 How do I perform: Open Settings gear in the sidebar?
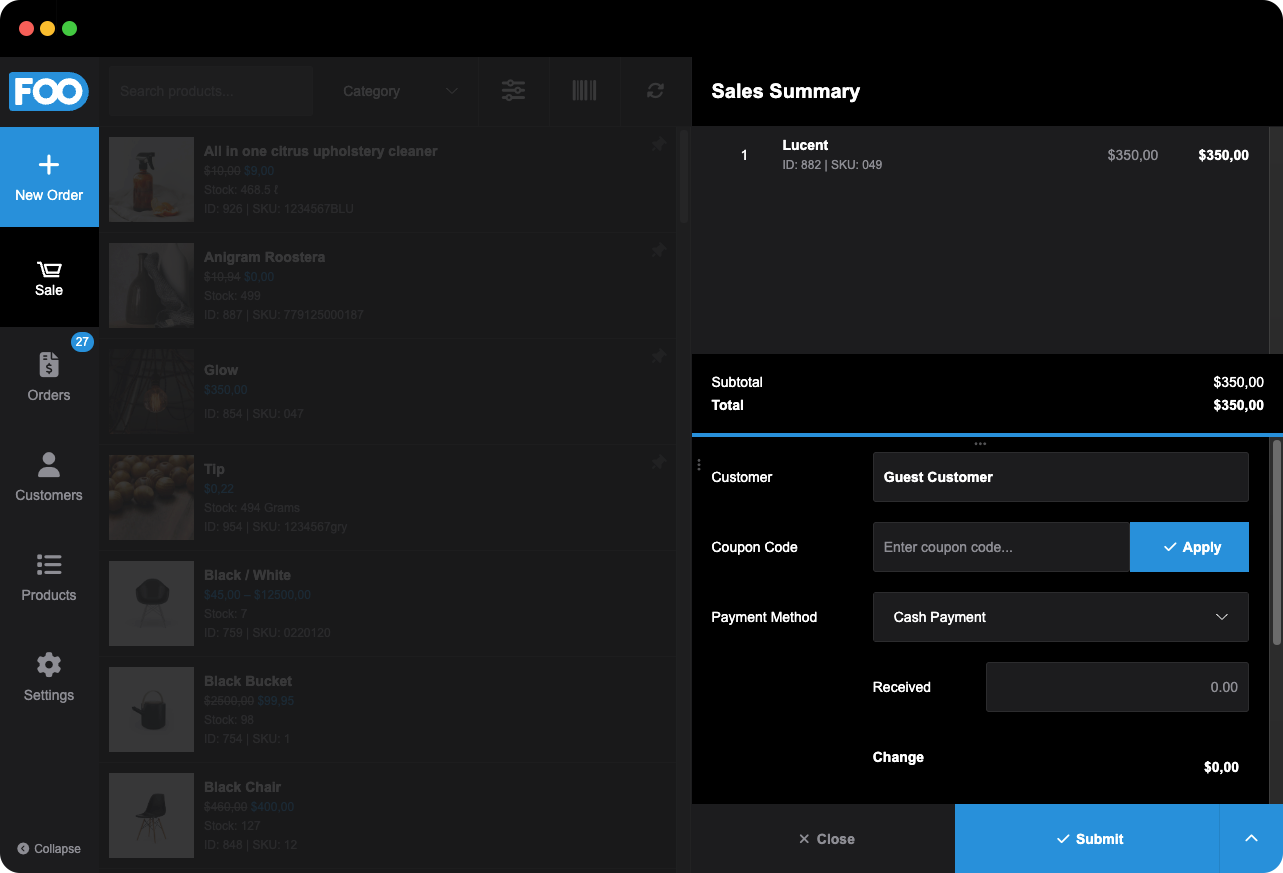click(49, 677)
